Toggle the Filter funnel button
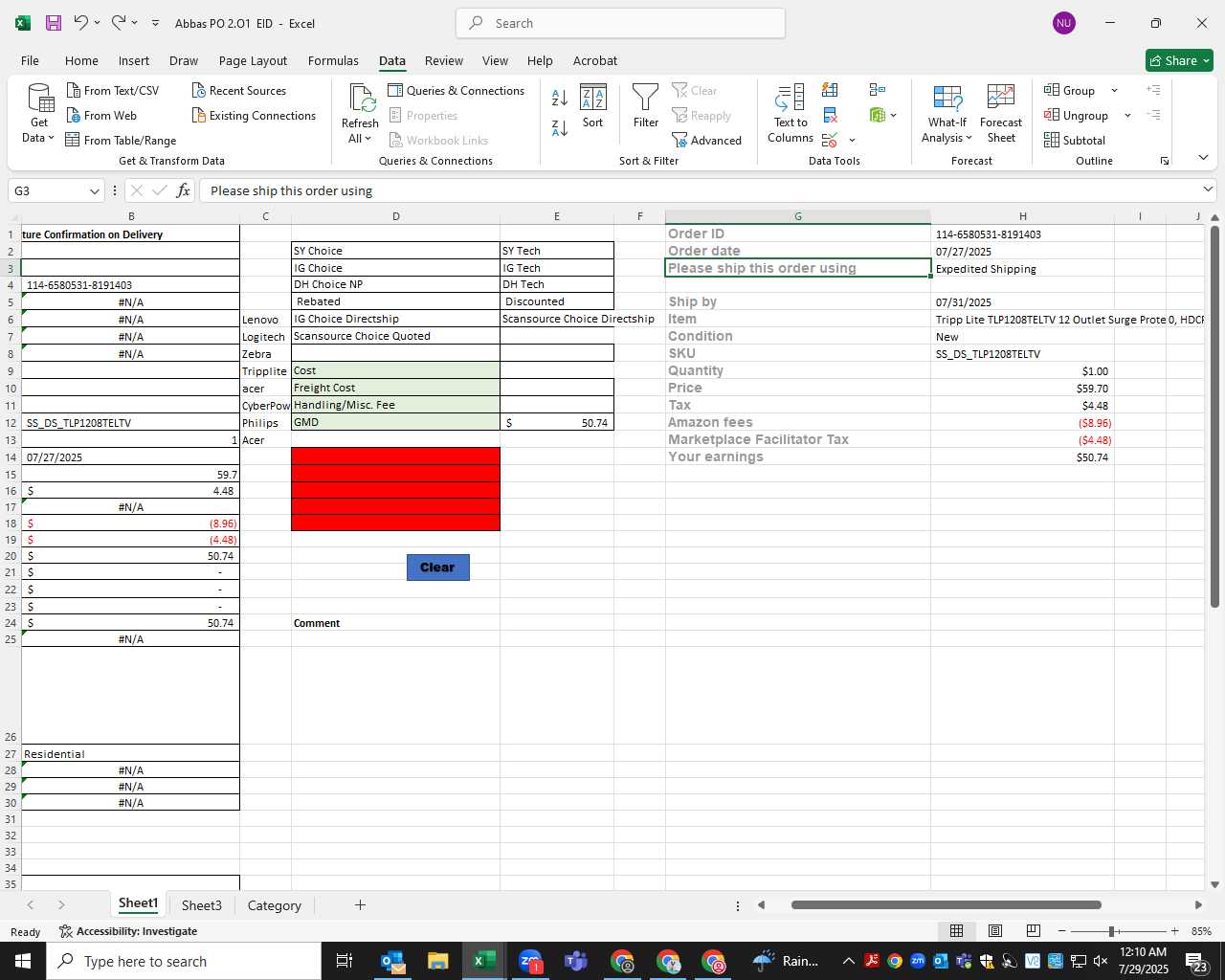The height and width of the screenshot is (980, 1225). click(646, 106)
